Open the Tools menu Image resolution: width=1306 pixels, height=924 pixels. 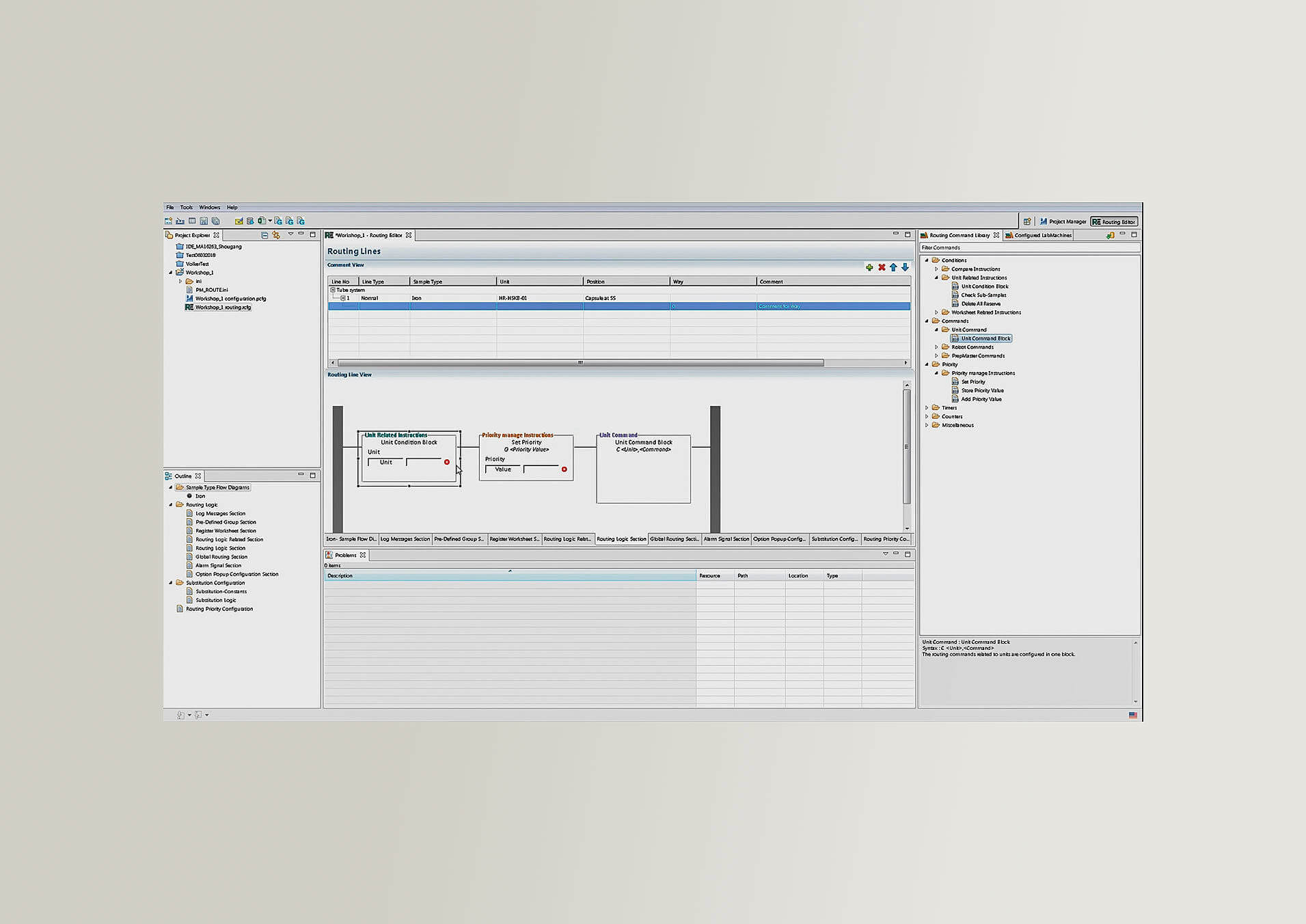point(187,207)
